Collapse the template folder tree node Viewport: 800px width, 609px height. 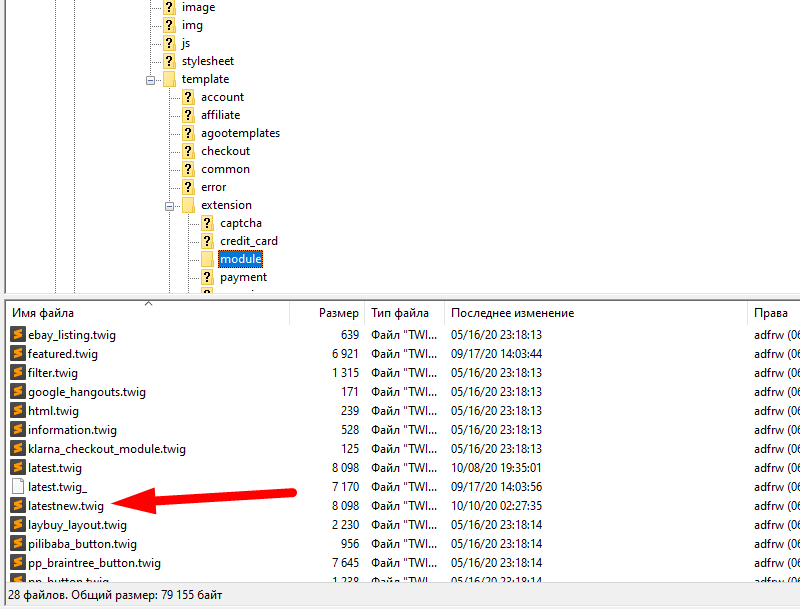point(151,80)
